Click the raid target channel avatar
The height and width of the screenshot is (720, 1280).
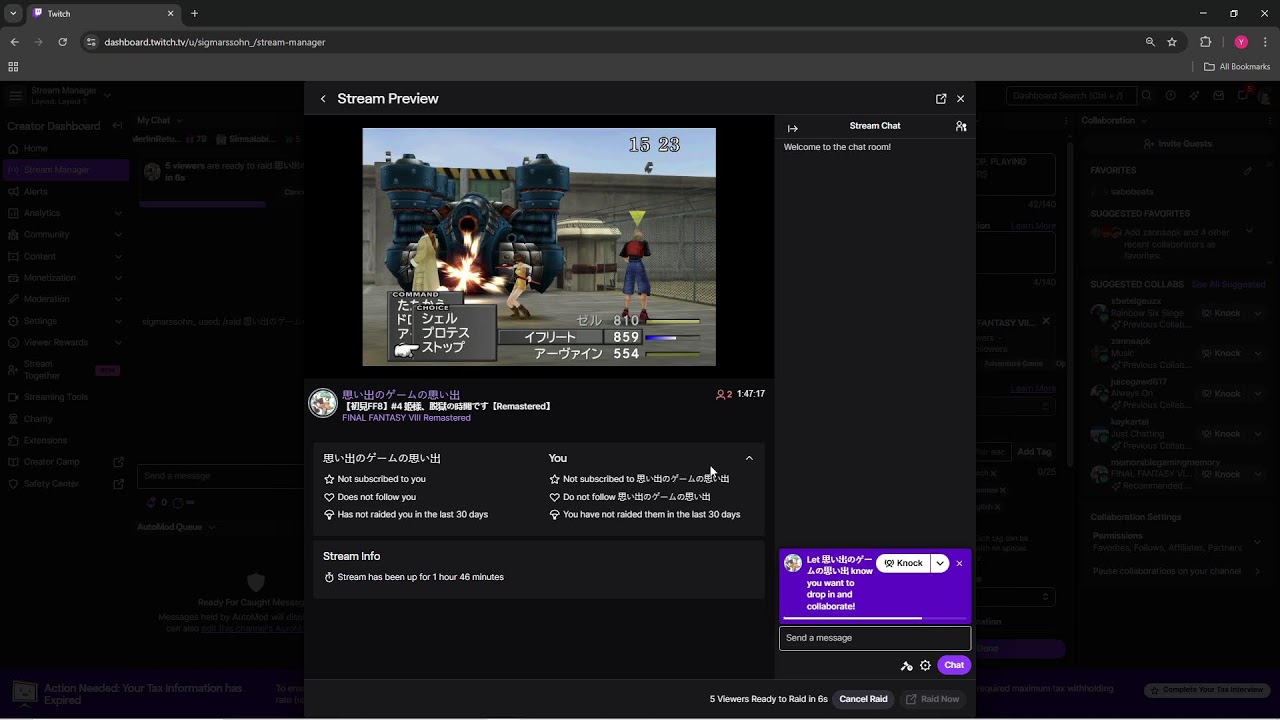(323, 403)
